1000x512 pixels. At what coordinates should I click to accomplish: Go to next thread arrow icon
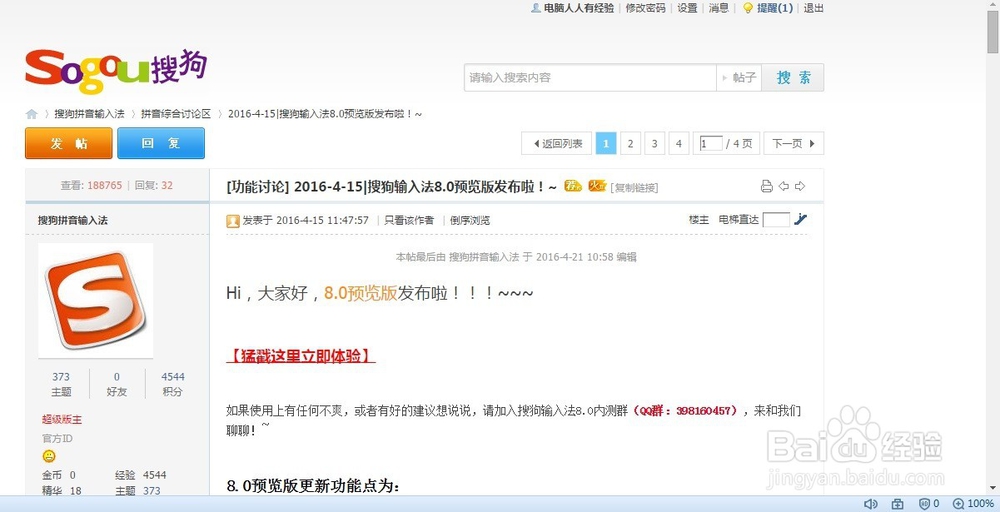(x=800, y=186)
